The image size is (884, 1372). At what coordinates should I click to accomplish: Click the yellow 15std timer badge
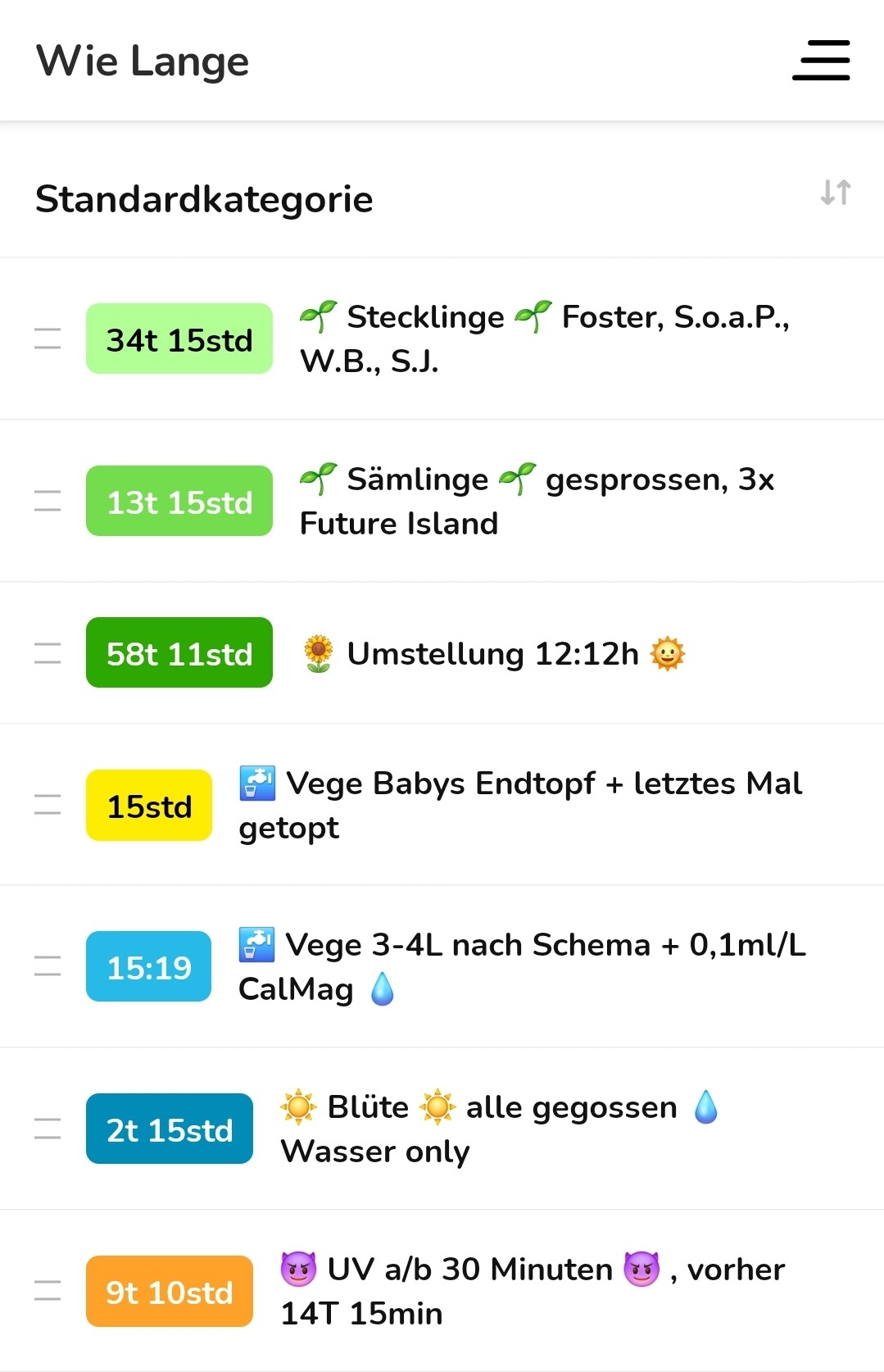pyautogui.click(x=149, y=805)
